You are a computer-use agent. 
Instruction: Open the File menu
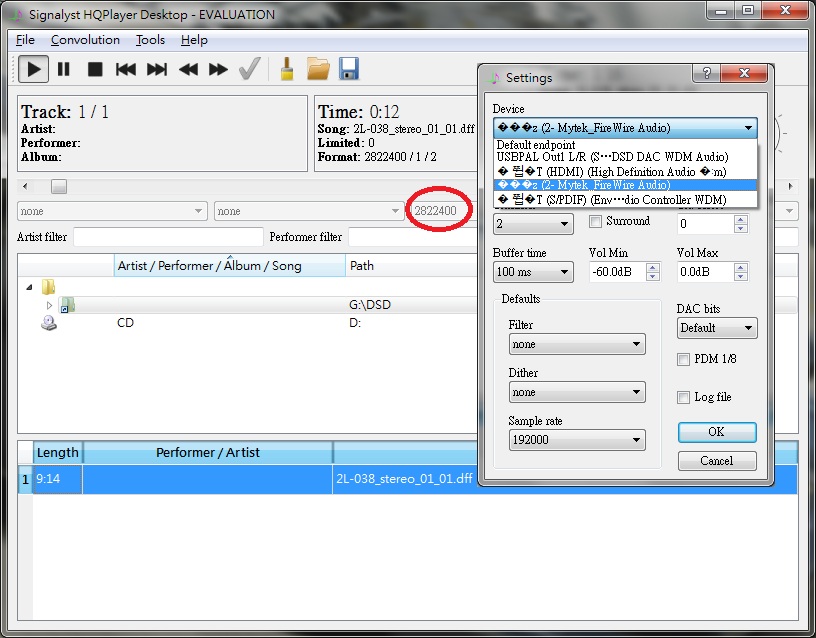(25, 40)
